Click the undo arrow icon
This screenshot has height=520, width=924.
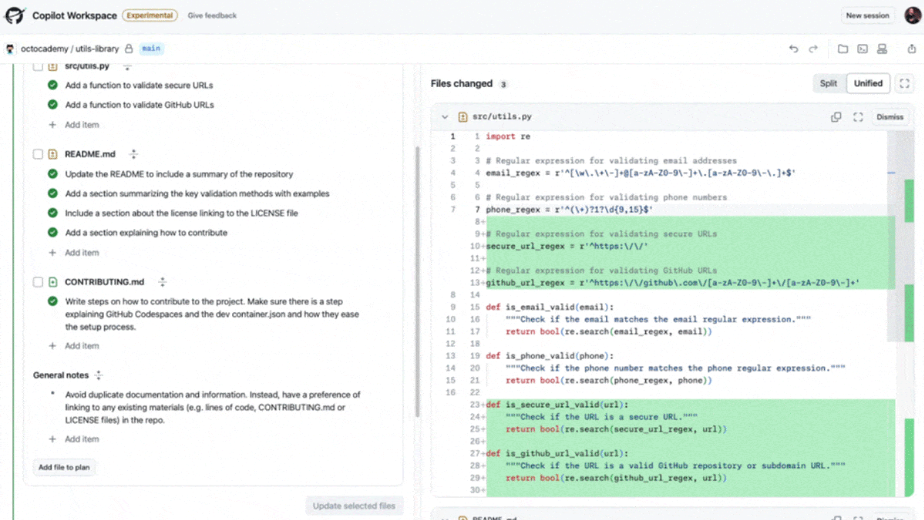pyautogui.click(x=793, y=49)
